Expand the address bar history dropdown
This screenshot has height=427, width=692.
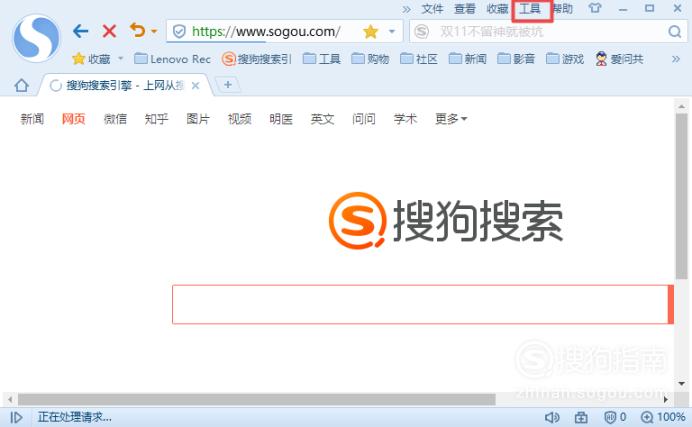pyautogui.click(x=391, y=32)
